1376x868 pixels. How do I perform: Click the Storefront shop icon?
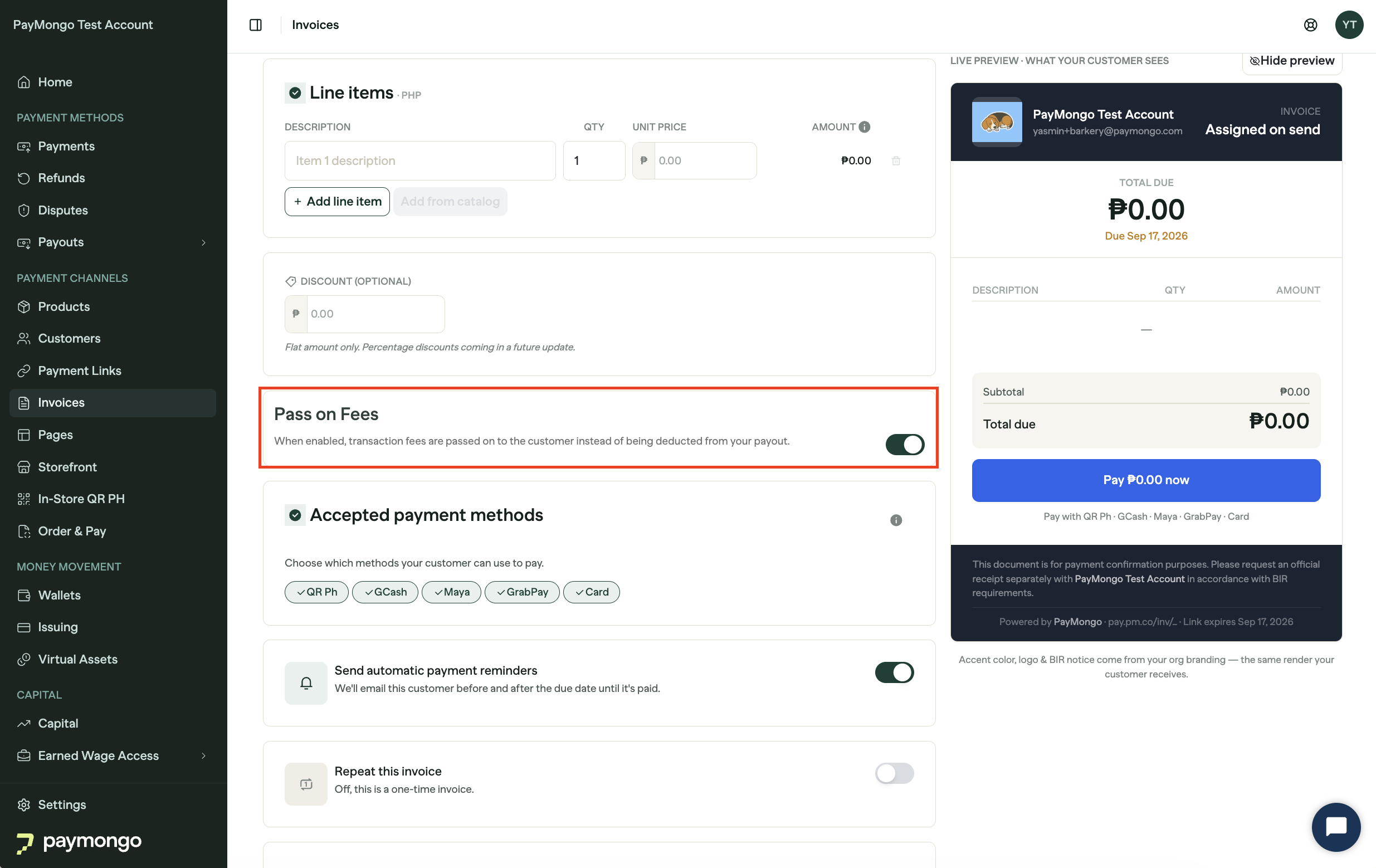pos(23,467)
